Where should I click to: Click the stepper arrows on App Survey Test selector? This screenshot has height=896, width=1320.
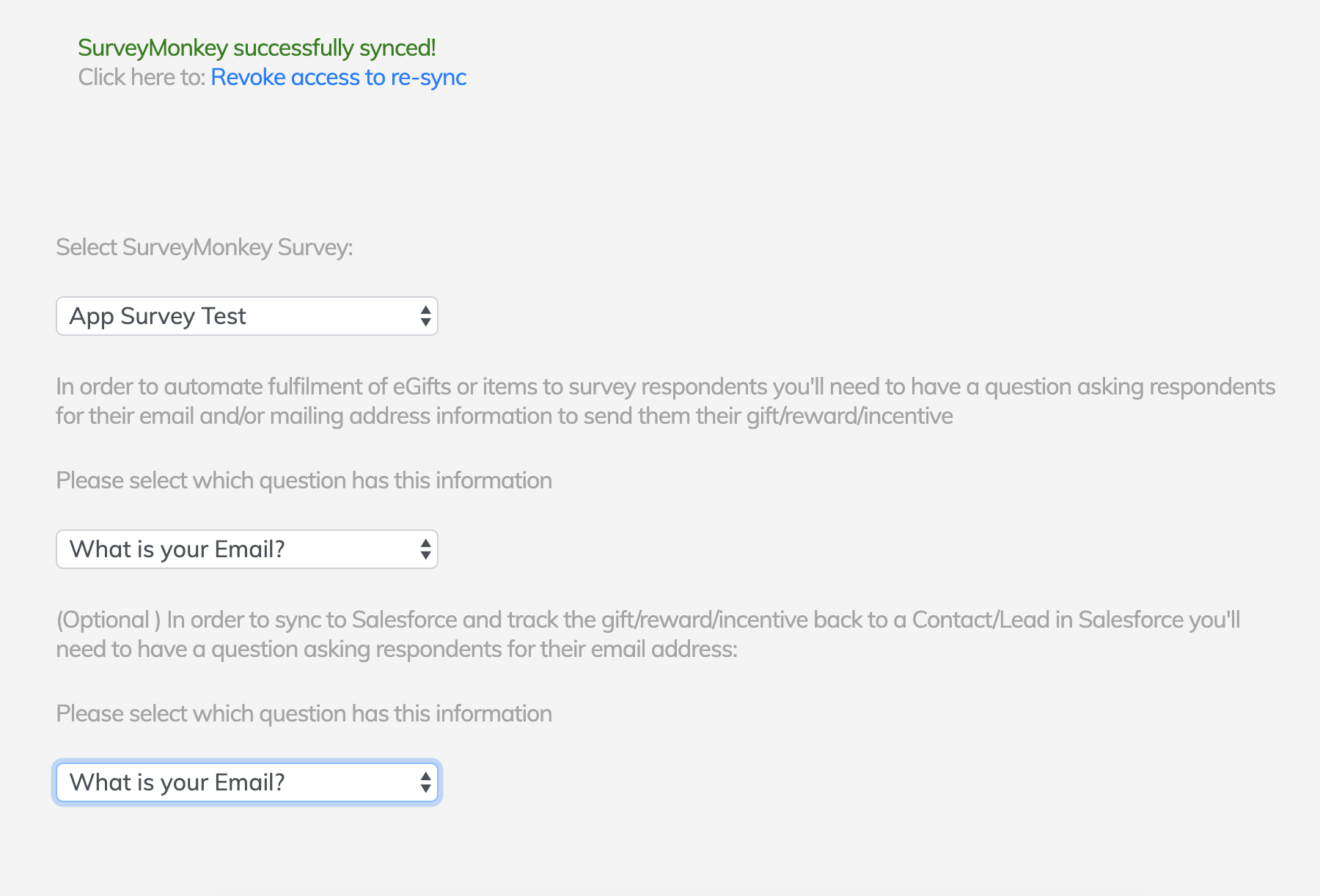pyautogui.click(x=425, y=316)
